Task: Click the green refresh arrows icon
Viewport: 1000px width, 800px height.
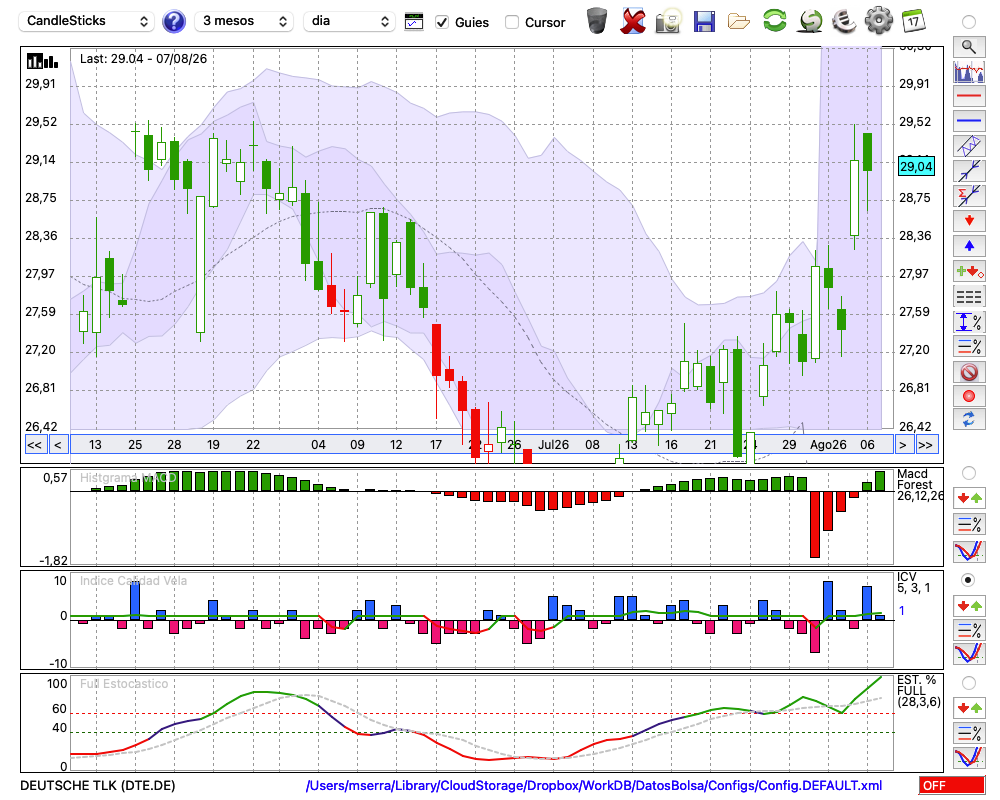Action: pos(774,21)
